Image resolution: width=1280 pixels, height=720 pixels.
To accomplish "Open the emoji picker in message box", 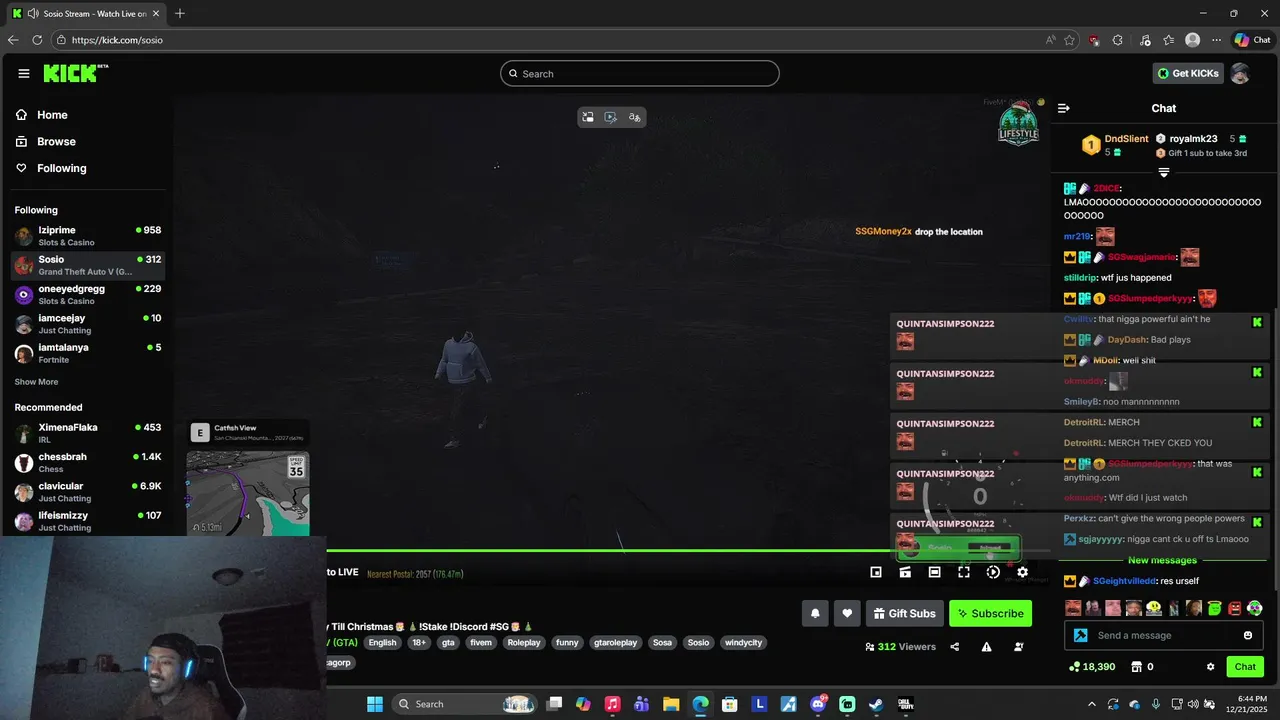I will click(x=1248, y=635).
